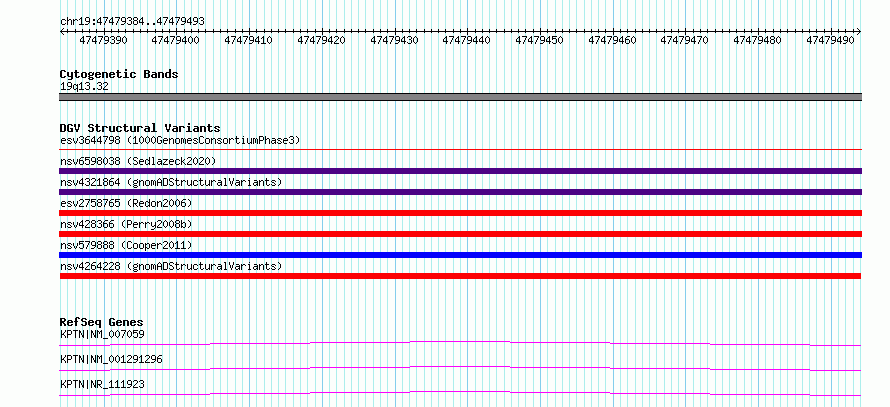Click the chr19:47479384..47479493 region label

[132, 21]
